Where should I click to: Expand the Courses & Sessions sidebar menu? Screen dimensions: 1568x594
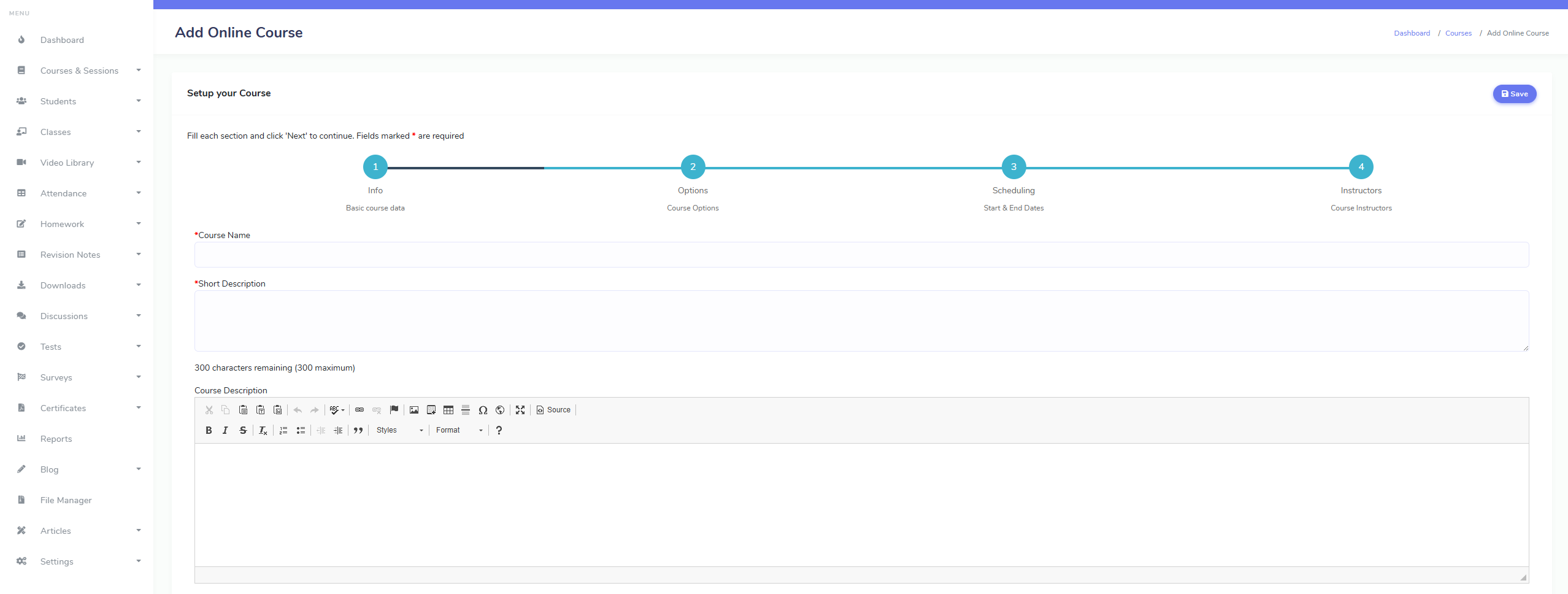point(79,71)
